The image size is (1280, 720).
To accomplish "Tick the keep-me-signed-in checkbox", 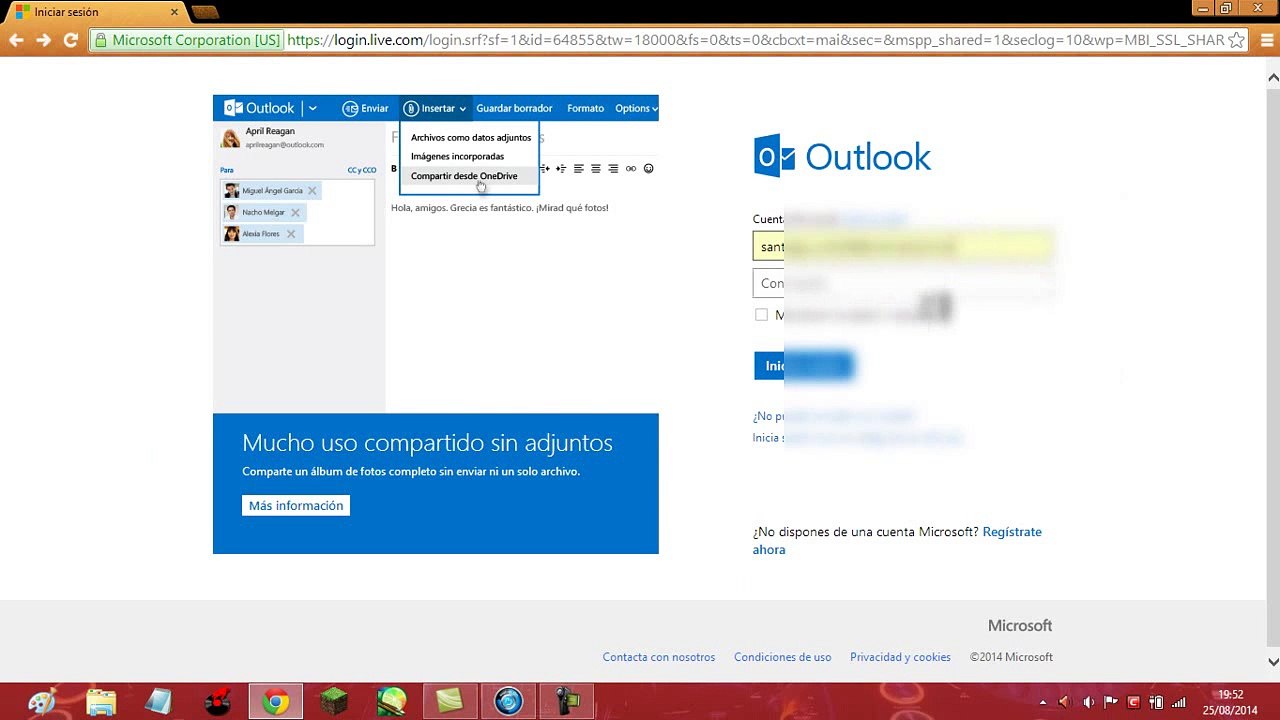I will click(761, 315).
